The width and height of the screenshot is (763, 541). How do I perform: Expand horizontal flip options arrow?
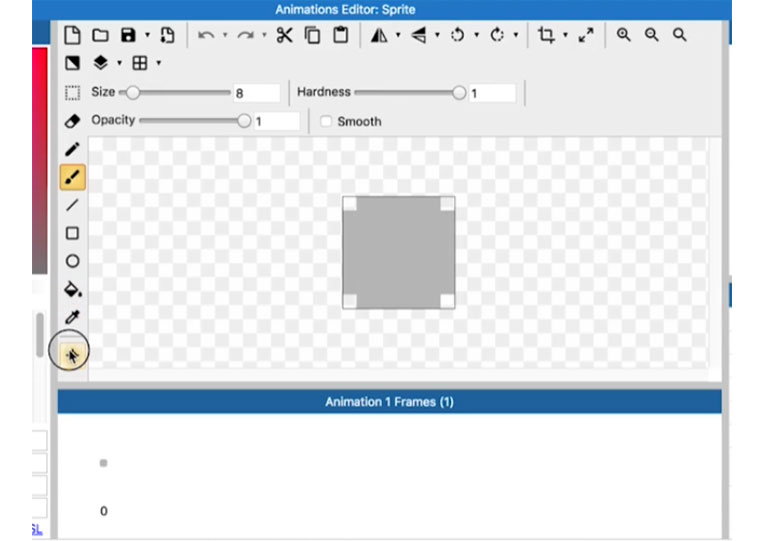398,35
